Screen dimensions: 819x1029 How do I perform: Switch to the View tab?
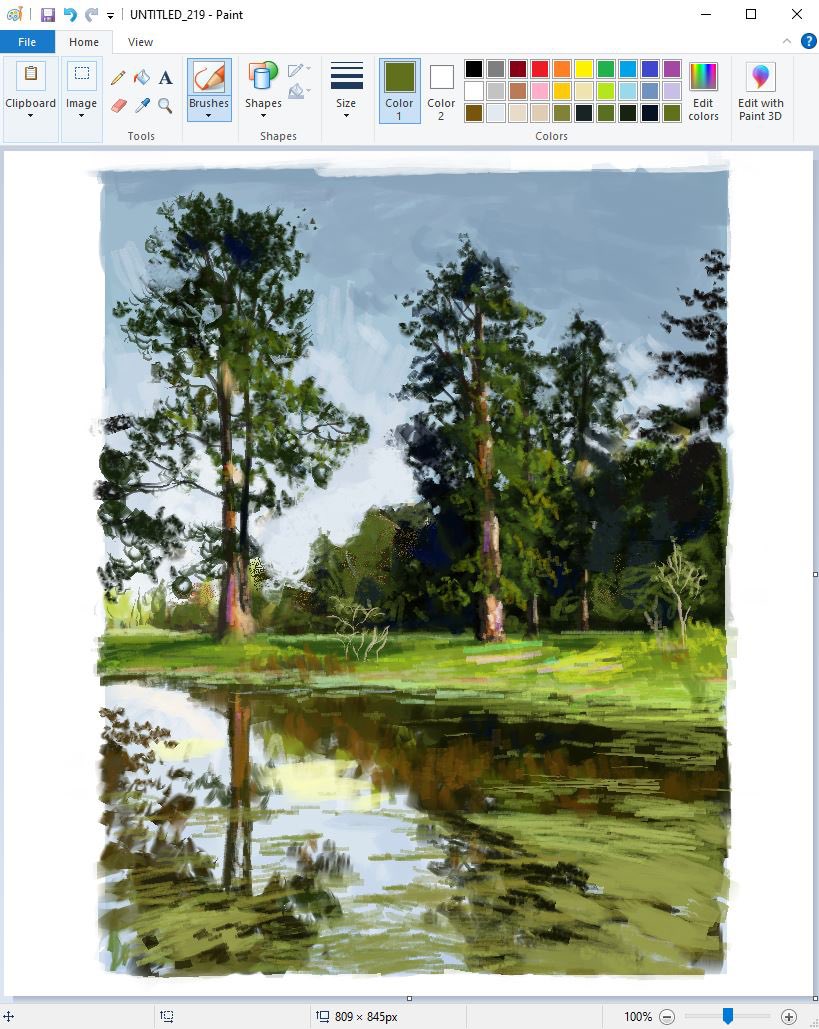click(x=140, y=42)
